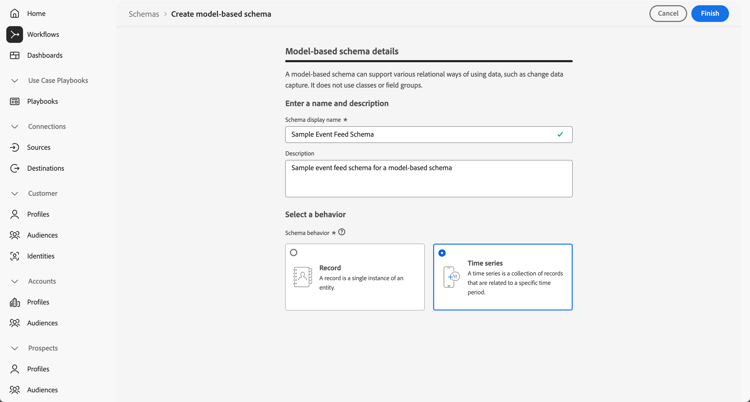Screen dimensions: 750x402
Task: Open Destinations using its icon
Action: click(x=15, y=169)
